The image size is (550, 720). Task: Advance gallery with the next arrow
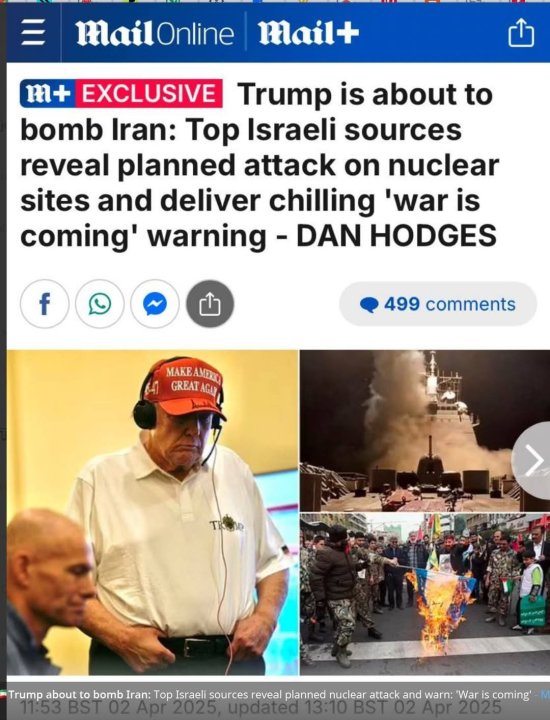click(533, 461)
